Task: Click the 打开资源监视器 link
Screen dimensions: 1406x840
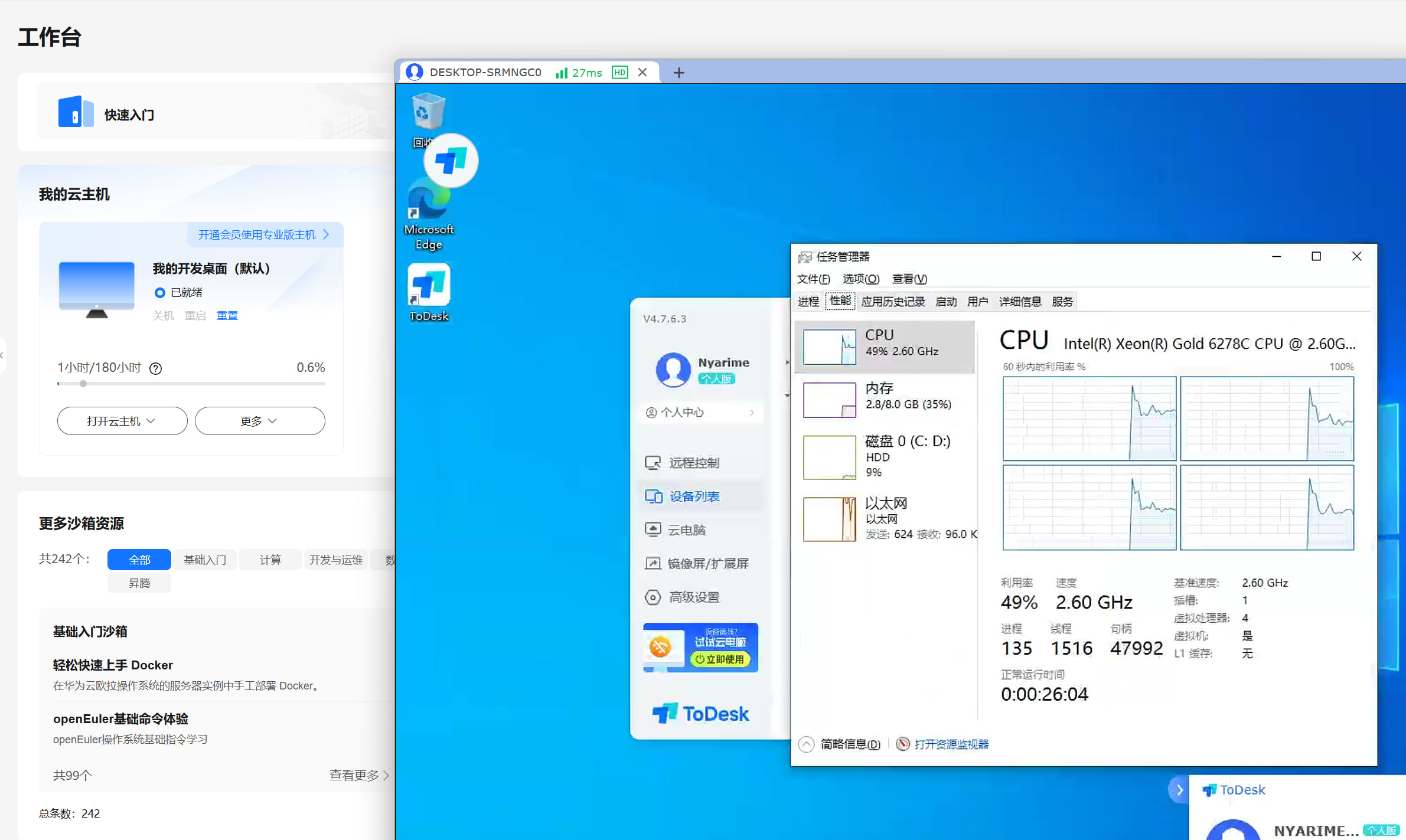Action: (x=951, y=744)
